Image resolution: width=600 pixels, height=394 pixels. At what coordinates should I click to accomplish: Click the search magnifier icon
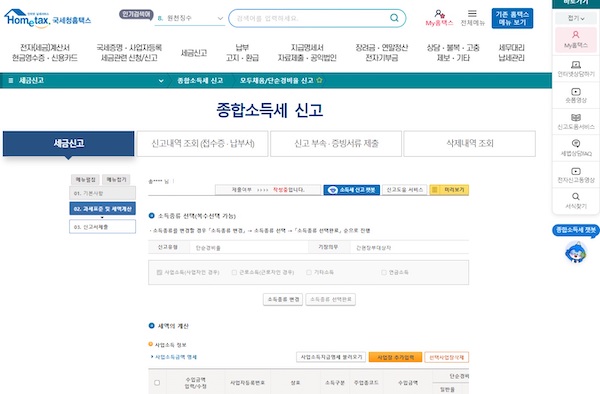[394, 18]
